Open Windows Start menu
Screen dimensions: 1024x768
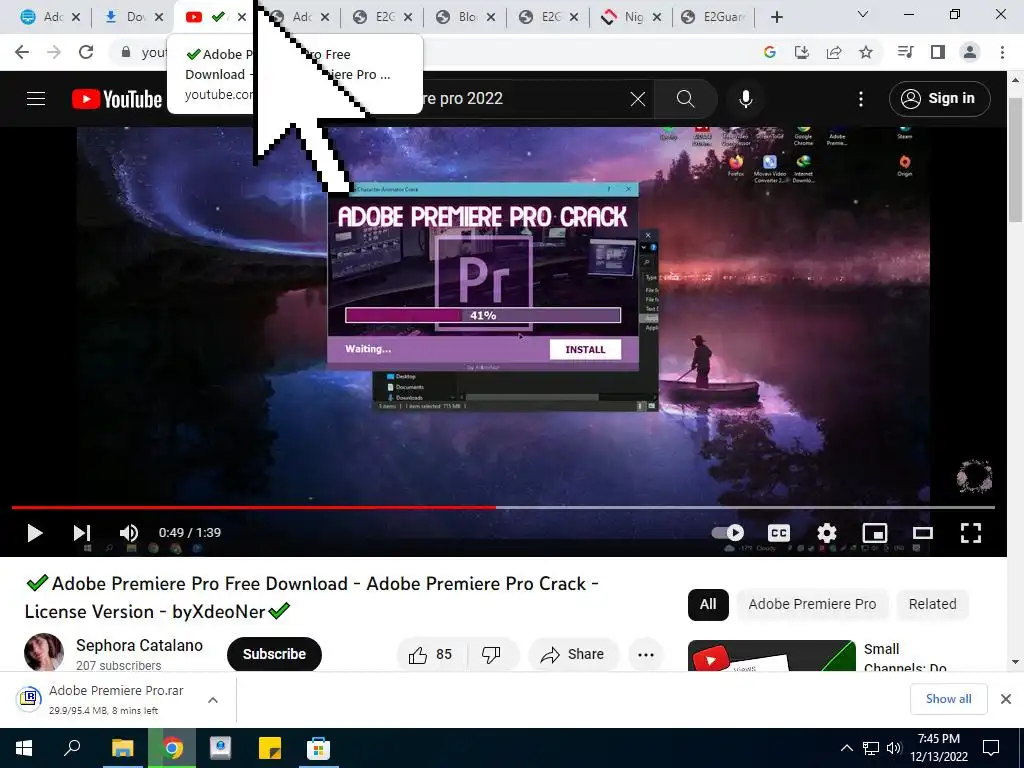pos(24,748)
